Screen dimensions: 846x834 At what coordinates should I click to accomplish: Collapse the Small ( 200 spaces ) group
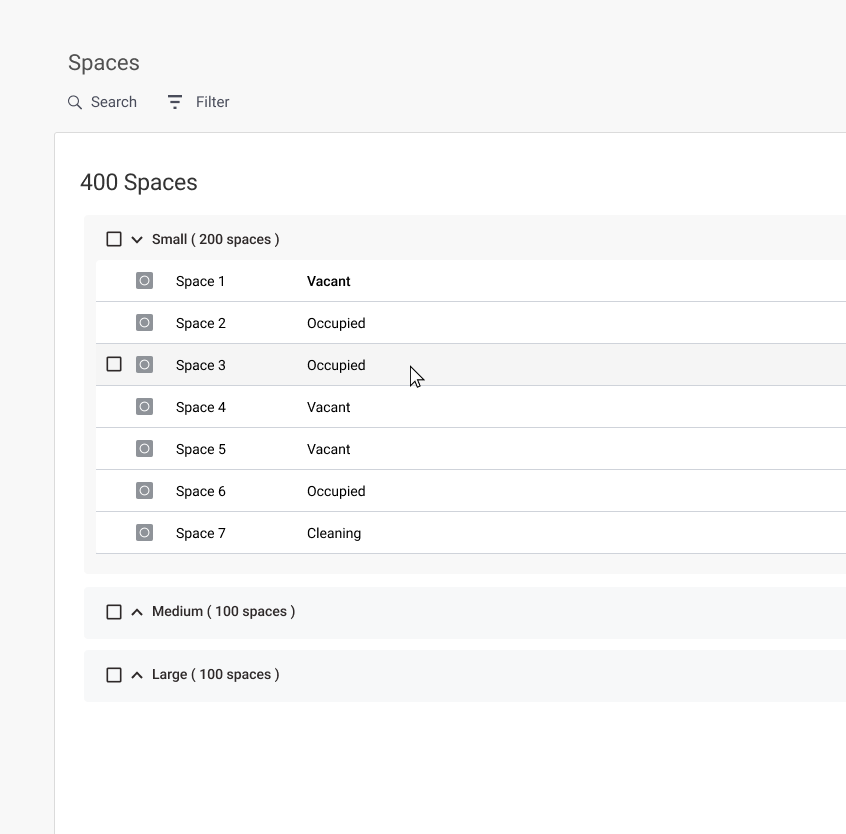click(x=137, y=239)
